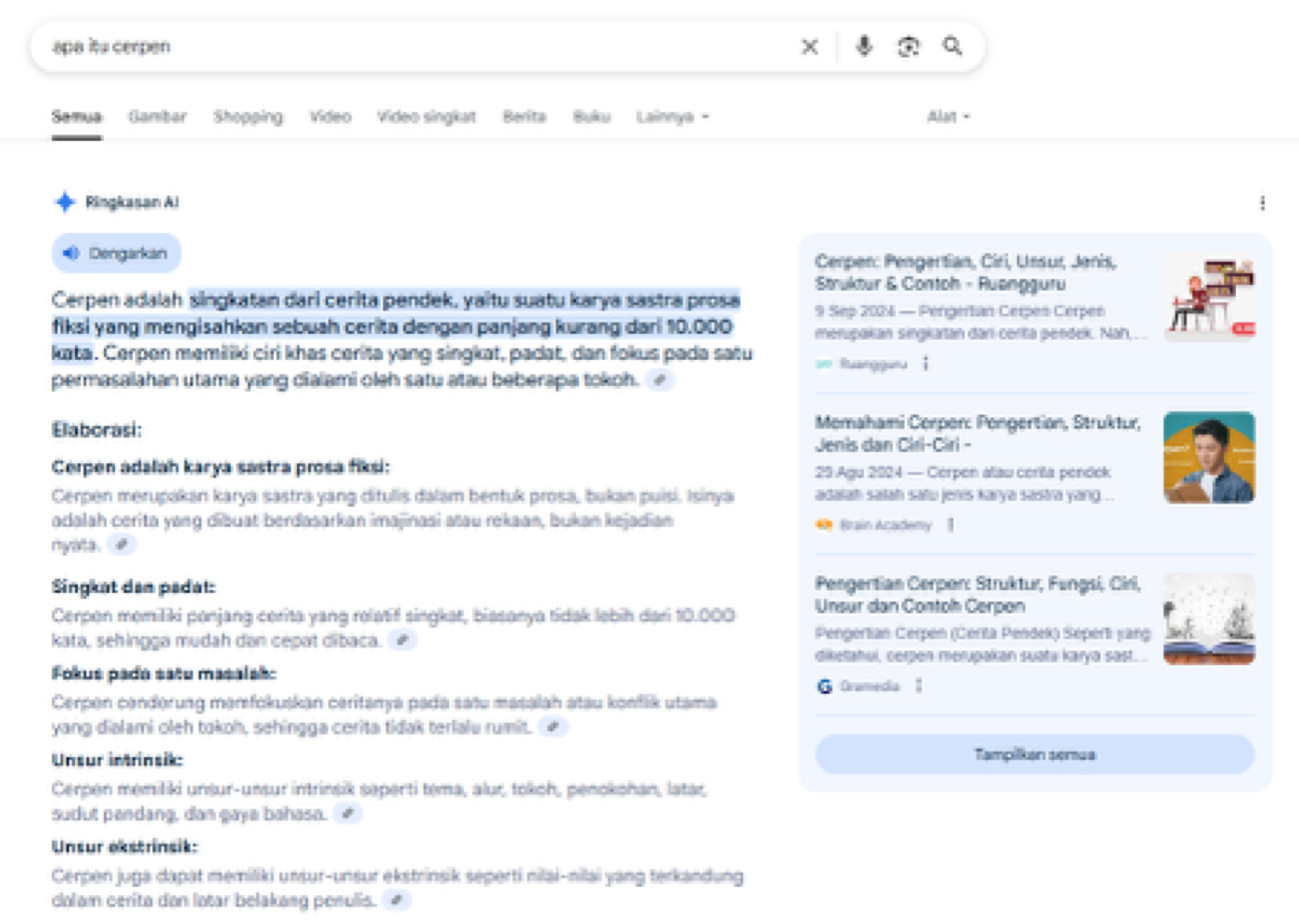Open the Gramedia 'Pengertian Cerpen' article
Image resolution: width=1299 pixels, height=924 pixels.
point(978,595)
